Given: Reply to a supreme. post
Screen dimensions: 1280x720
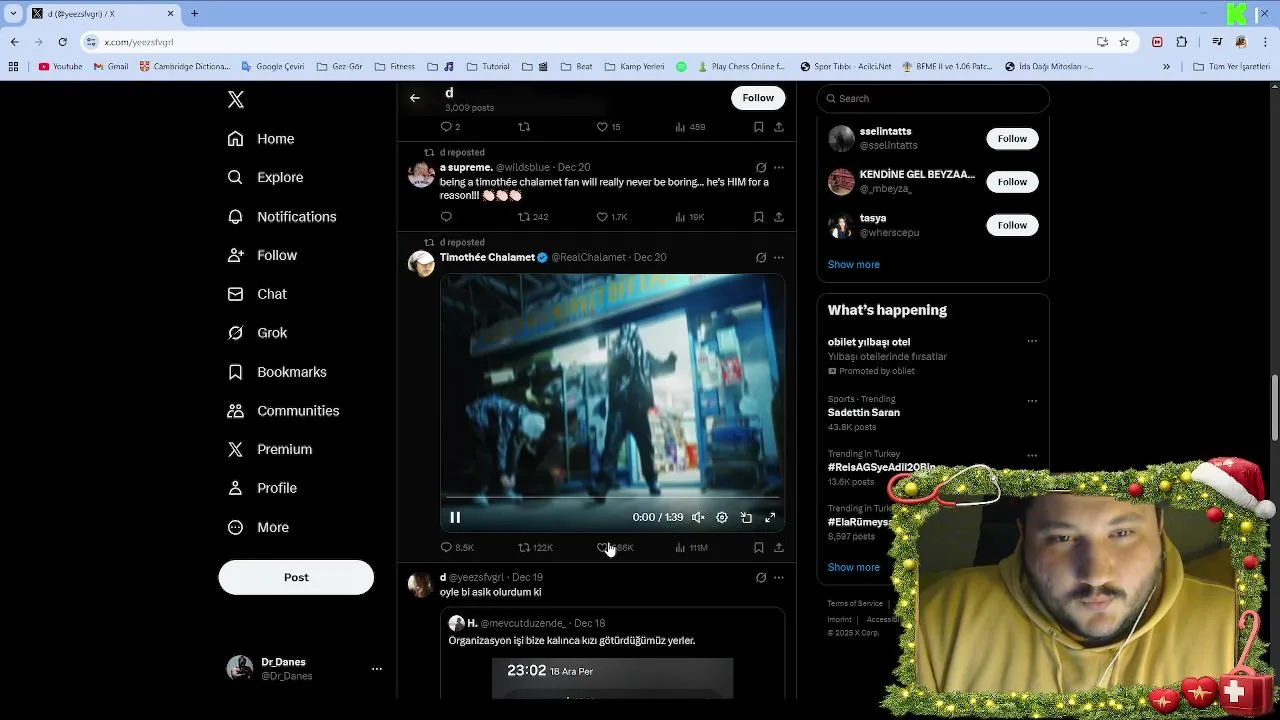Looking at the screenshot, I should (x=446, y=217).
